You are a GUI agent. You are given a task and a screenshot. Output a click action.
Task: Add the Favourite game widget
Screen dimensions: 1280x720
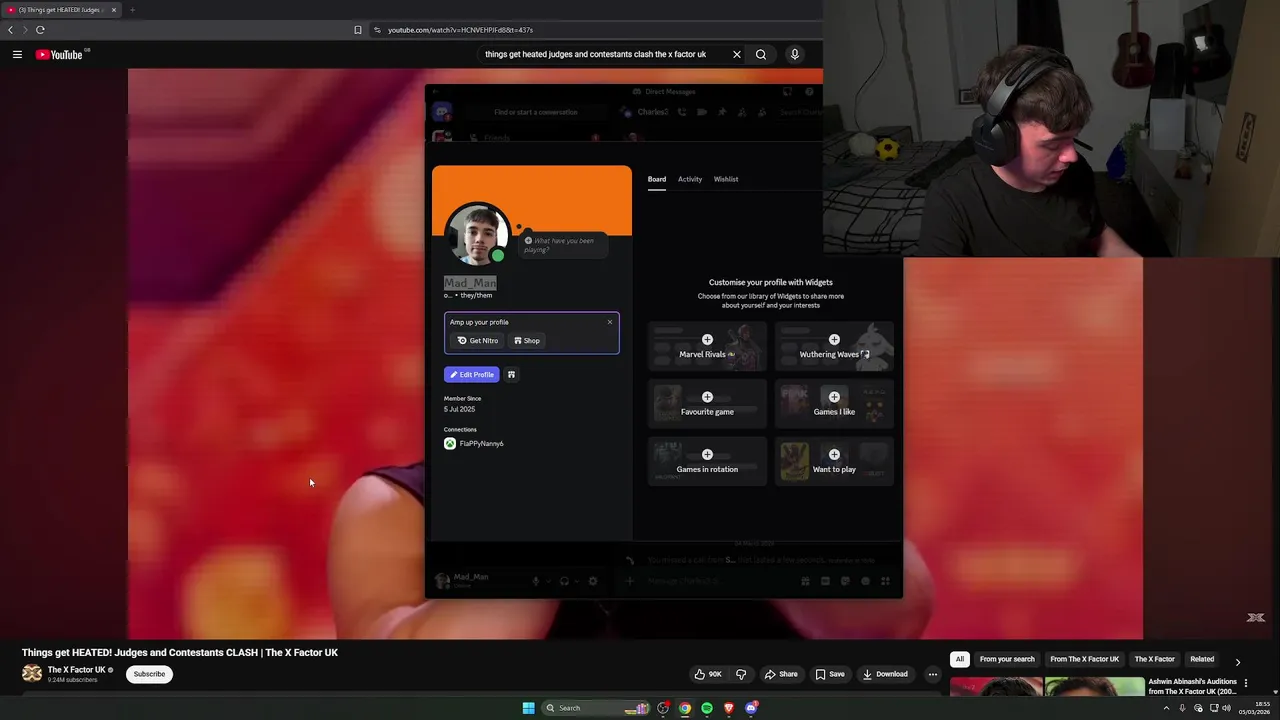pyautogui.click(x=707, y=404)
